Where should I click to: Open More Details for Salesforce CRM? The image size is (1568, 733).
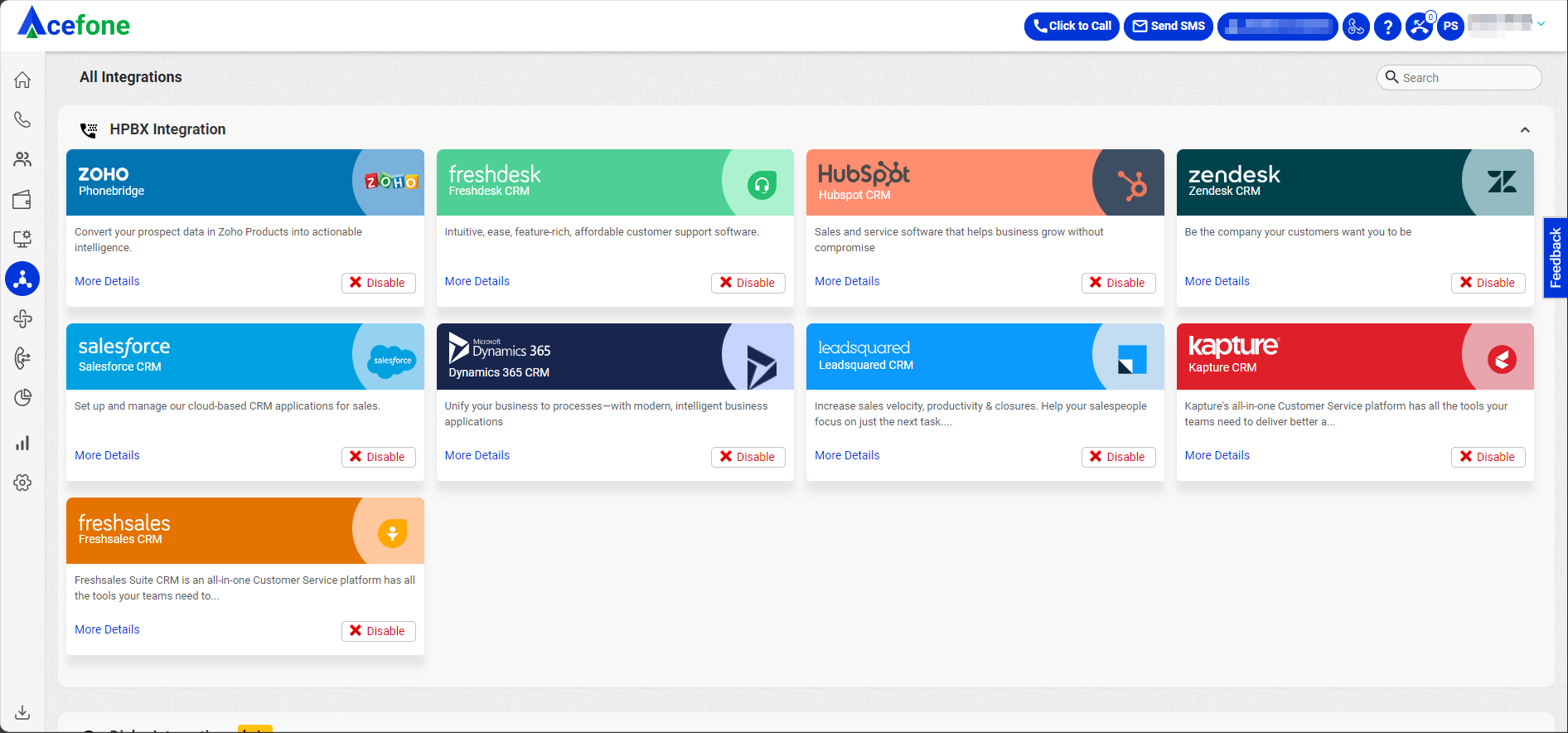pos(107,455)
